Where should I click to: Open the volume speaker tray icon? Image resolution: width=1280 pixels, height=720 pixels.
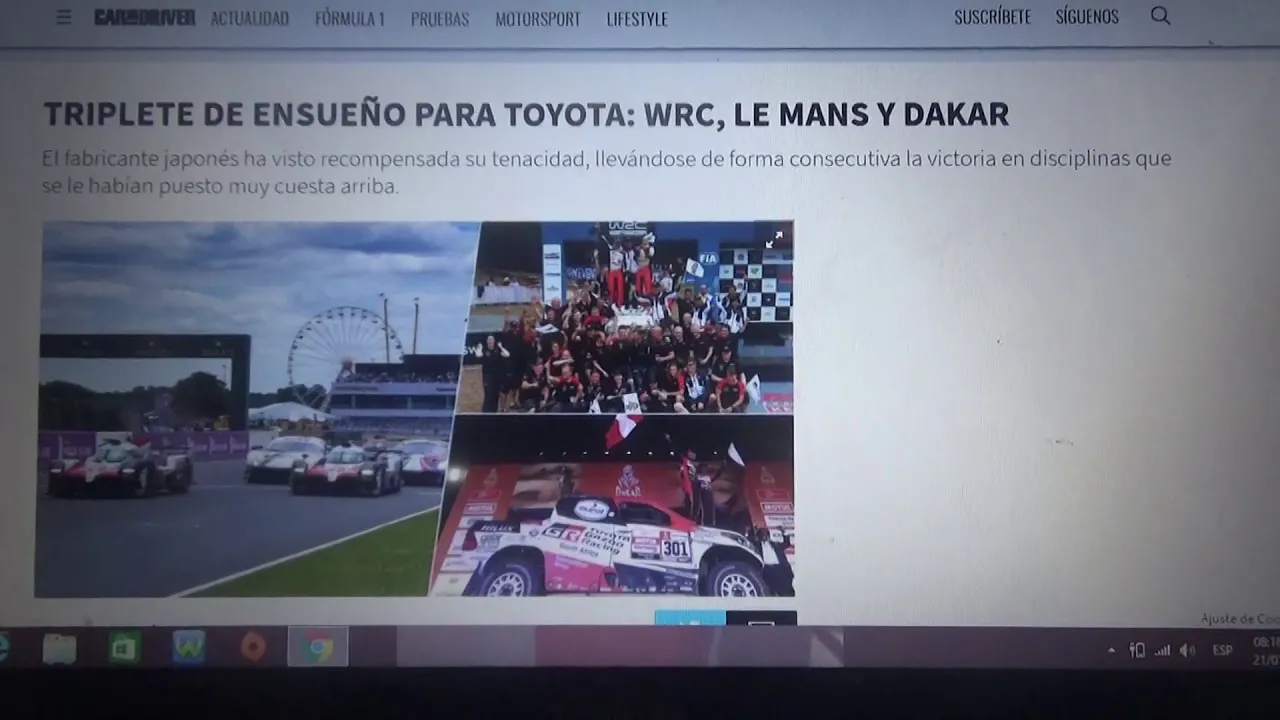pos(1187,650)
